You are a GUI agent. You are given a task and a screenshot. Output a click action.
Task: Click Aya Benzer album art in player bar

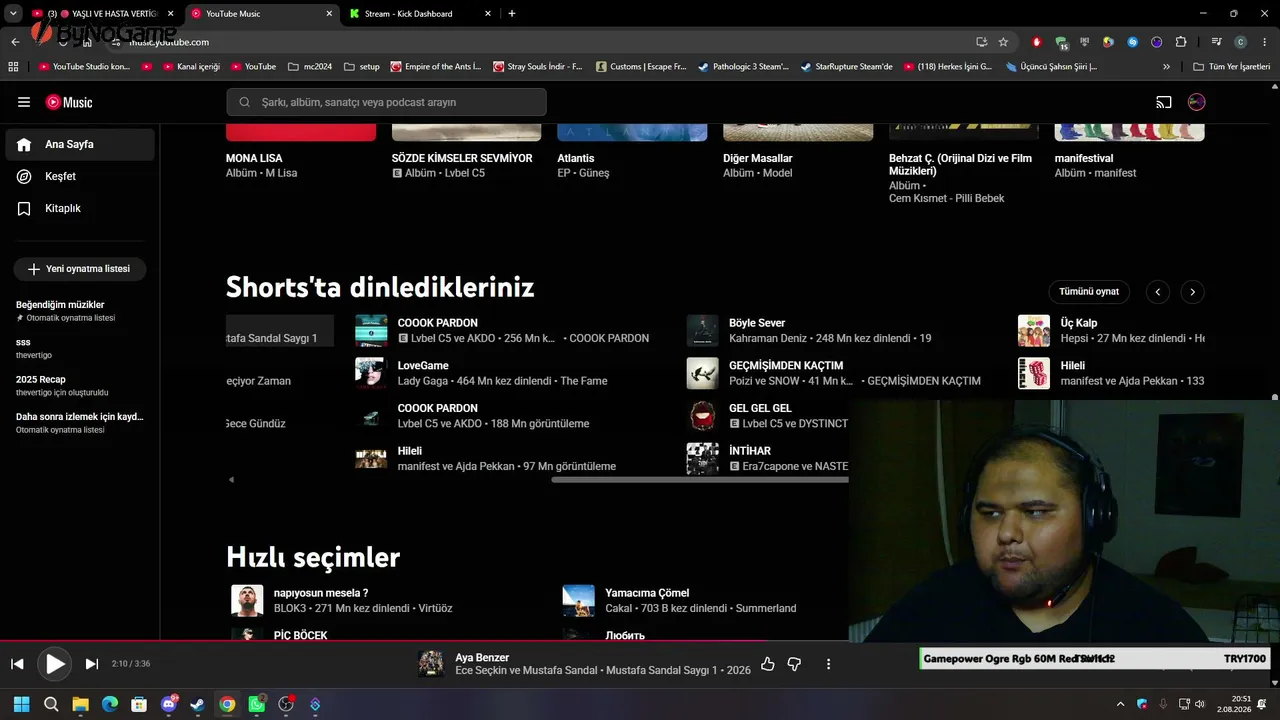click(x=431, y=664)
